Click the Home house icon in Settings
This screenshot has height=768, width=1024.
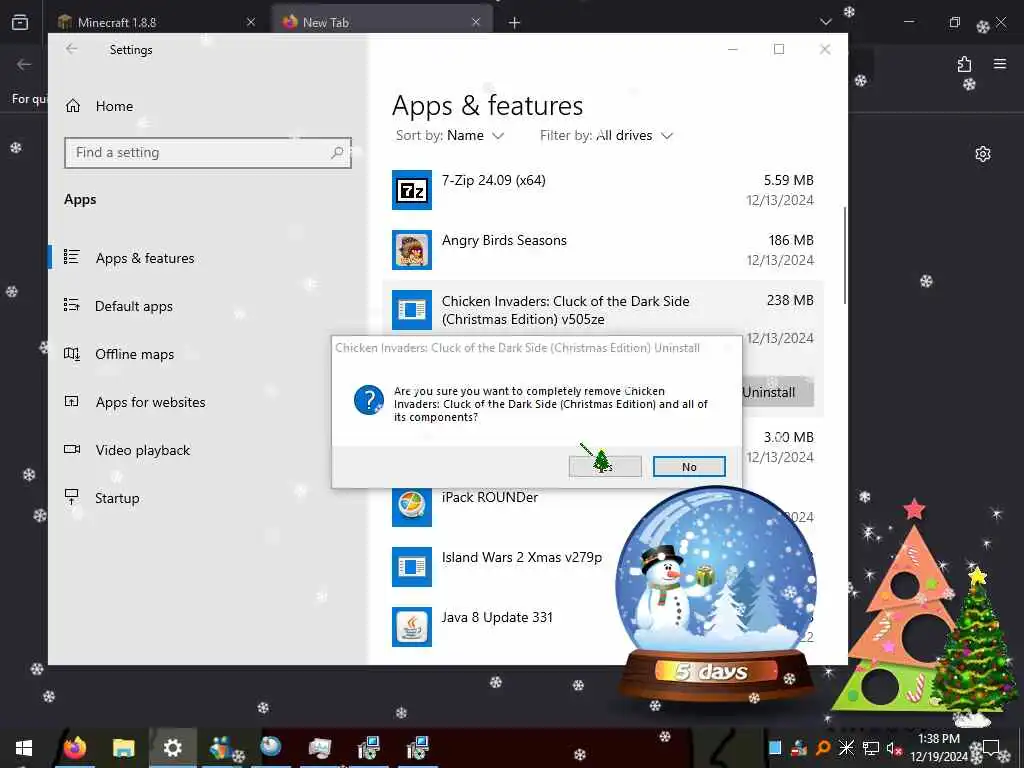72,106
